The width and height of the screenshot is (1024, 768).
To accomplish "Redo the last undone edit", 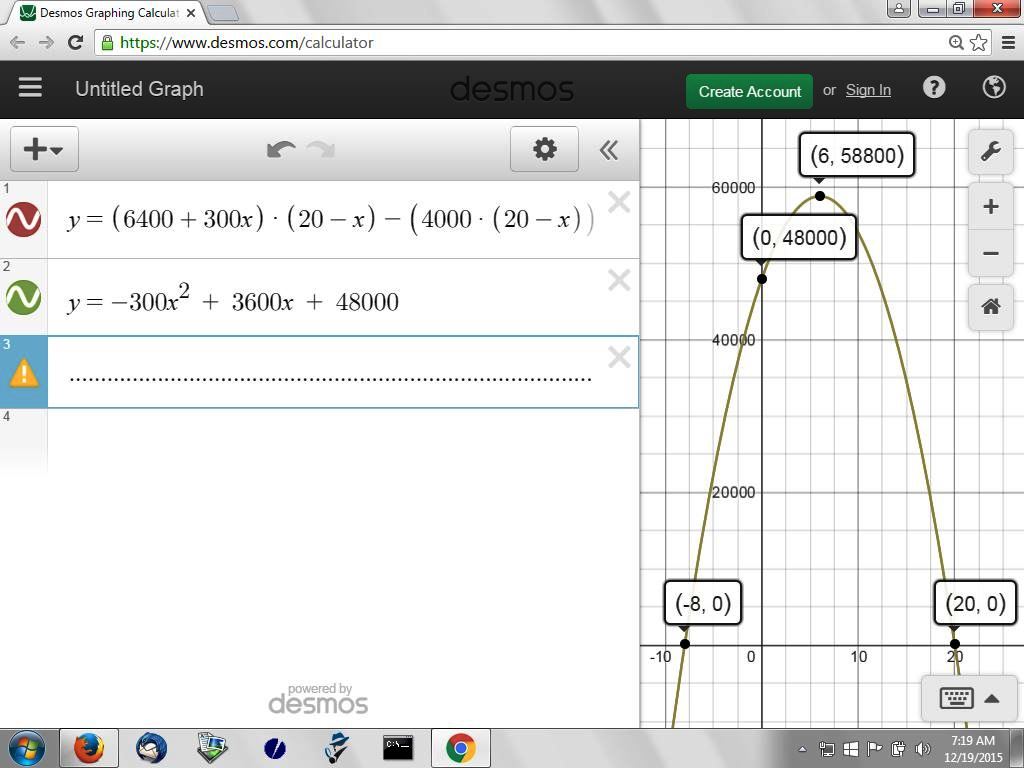I will [321, 150].
